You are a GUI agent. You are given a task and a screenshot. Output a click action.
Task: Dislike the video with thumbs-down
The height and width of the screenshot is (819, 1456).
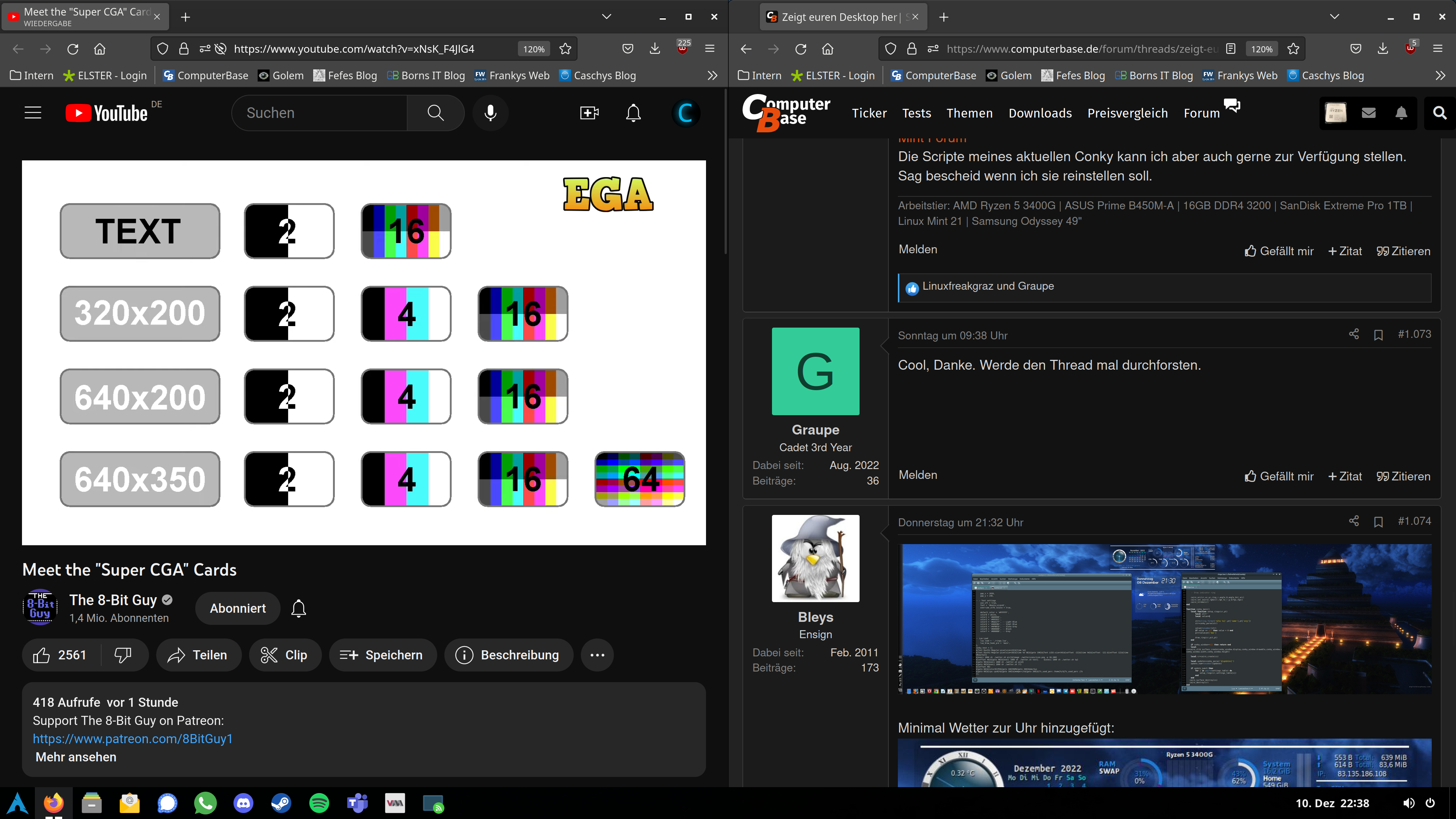(123, 655)
